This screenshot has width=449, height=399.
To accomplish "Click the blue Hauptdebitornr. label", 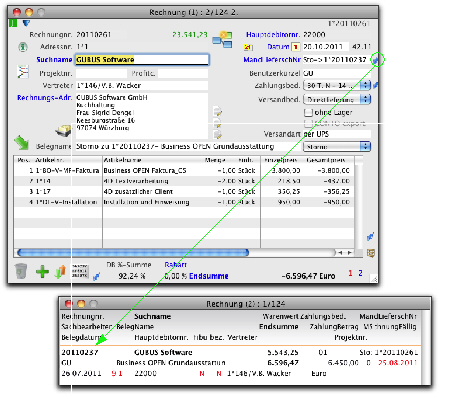I will (x=273, y=35).
